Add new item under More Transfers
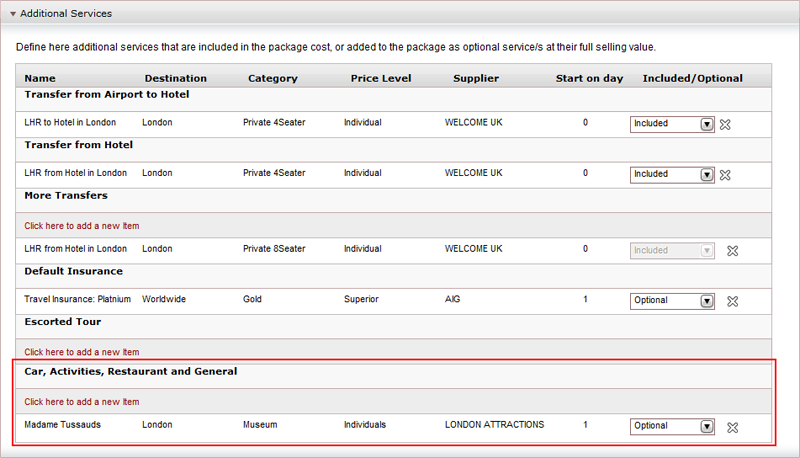800x458 pixels. (x=82, y=226)
